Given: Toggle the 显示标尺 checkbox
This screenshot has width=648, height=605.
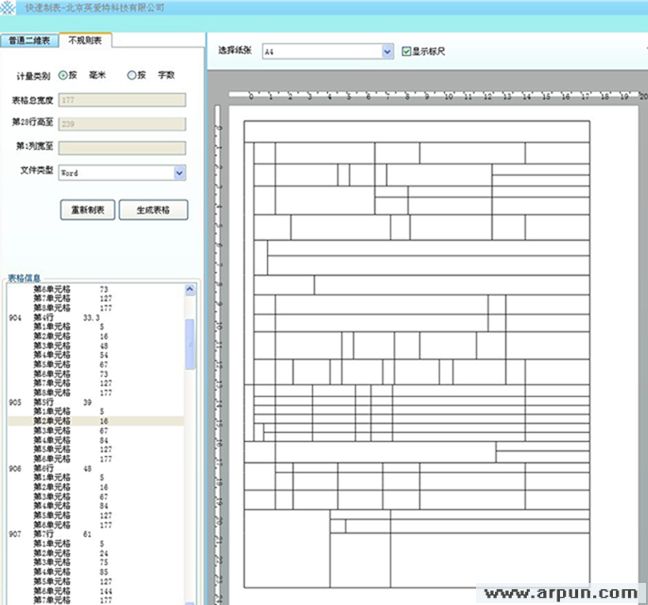Looking at the screenshot, I should (x=406, y=51).
